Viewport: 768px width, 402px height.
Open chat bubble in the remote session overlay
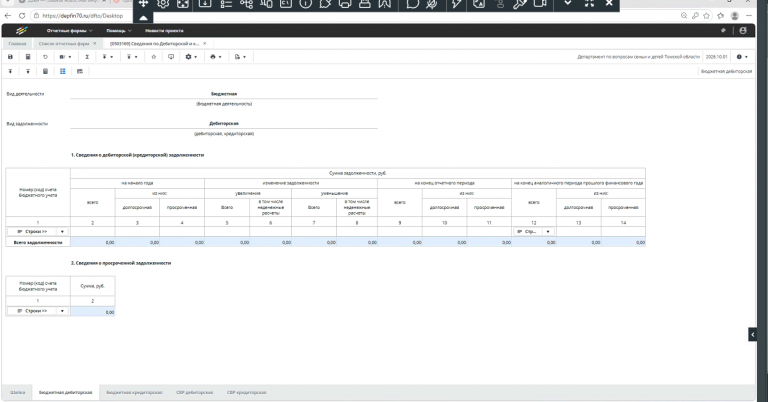413,4
